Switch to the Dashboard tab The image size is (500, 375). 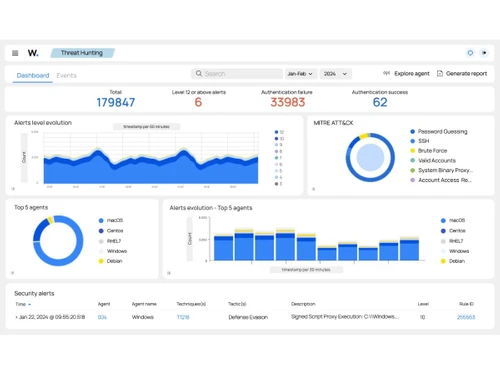click(33, 75)
